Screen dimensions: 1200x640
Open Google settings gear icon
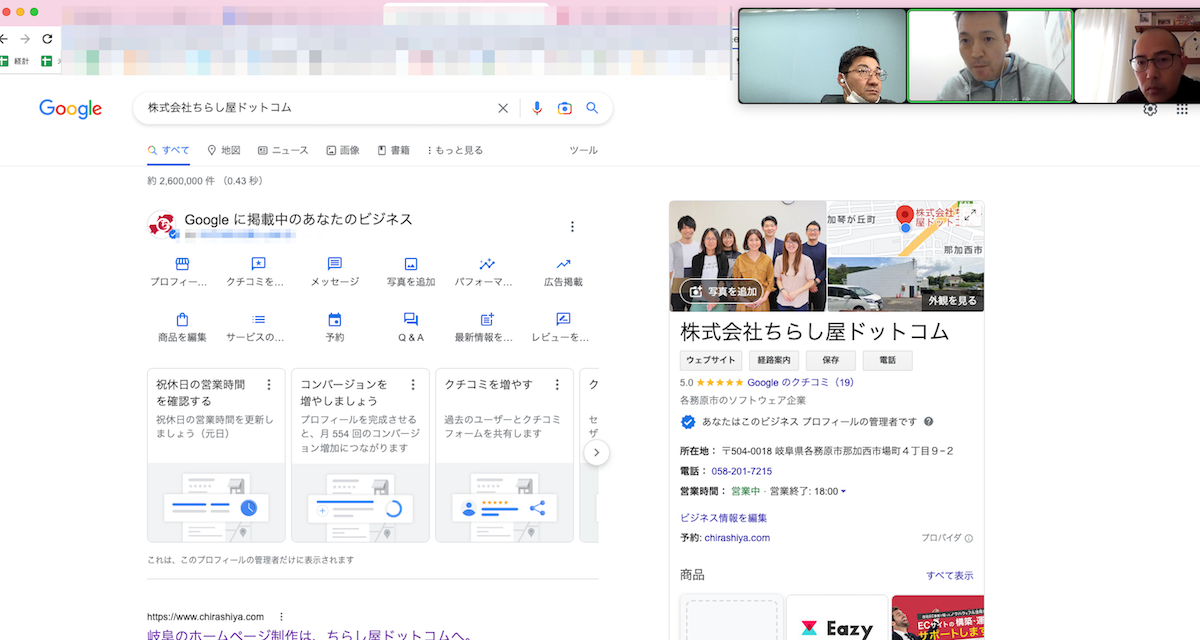point(1150,110)
